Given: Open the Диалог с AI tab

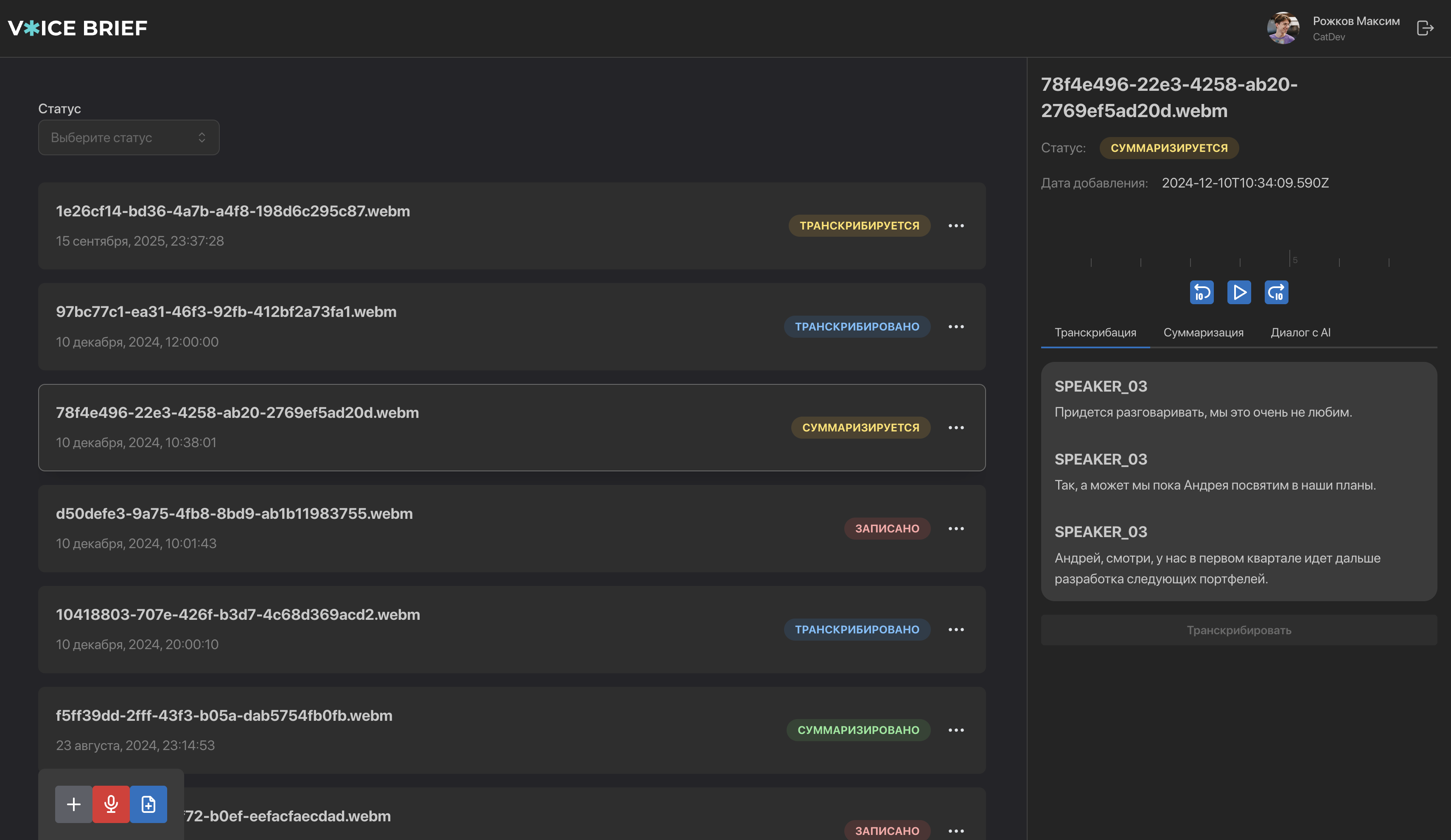Looking at the screenshot, I should (x=1300, y=332).
